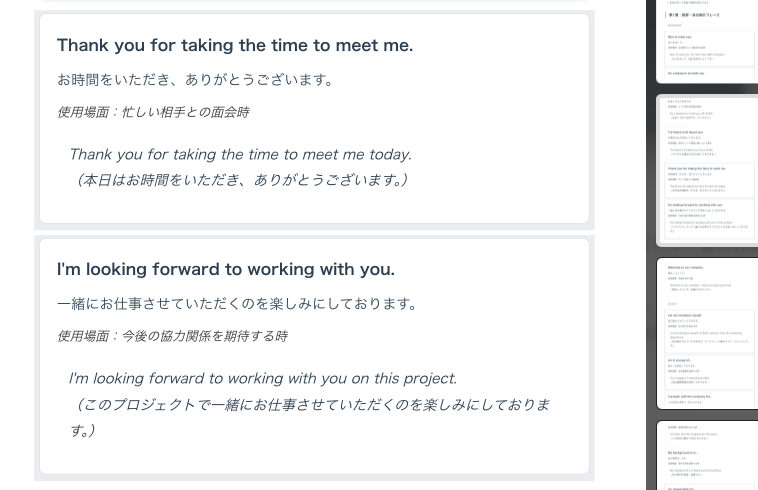The height and width of the screenshot is (490, 758).
Task: Open the top chapter-heading page thumbnail
Action: coord(707,42)
